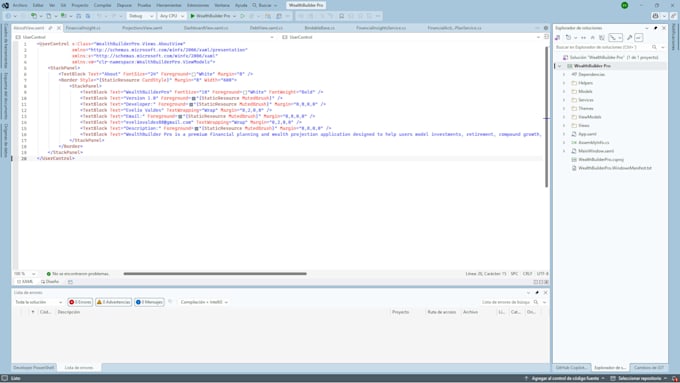Click the editor settings gear icon at tab row

pos(546,28)
